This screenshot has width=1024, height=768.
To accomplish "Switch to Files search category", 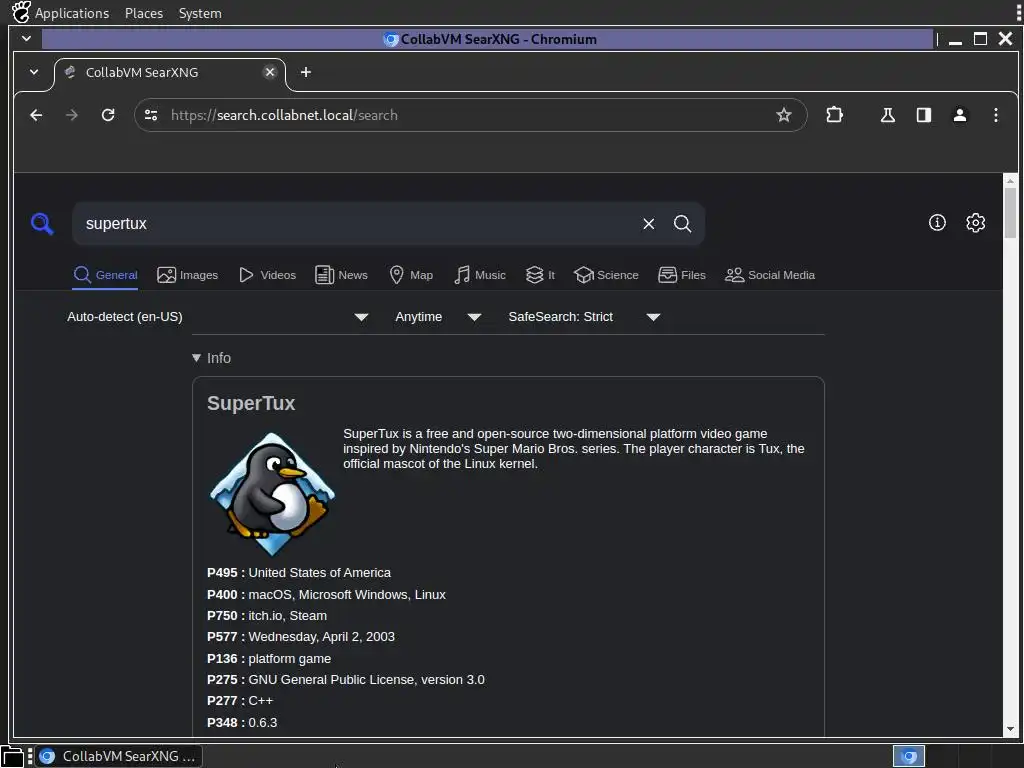I will coord(682,275).
